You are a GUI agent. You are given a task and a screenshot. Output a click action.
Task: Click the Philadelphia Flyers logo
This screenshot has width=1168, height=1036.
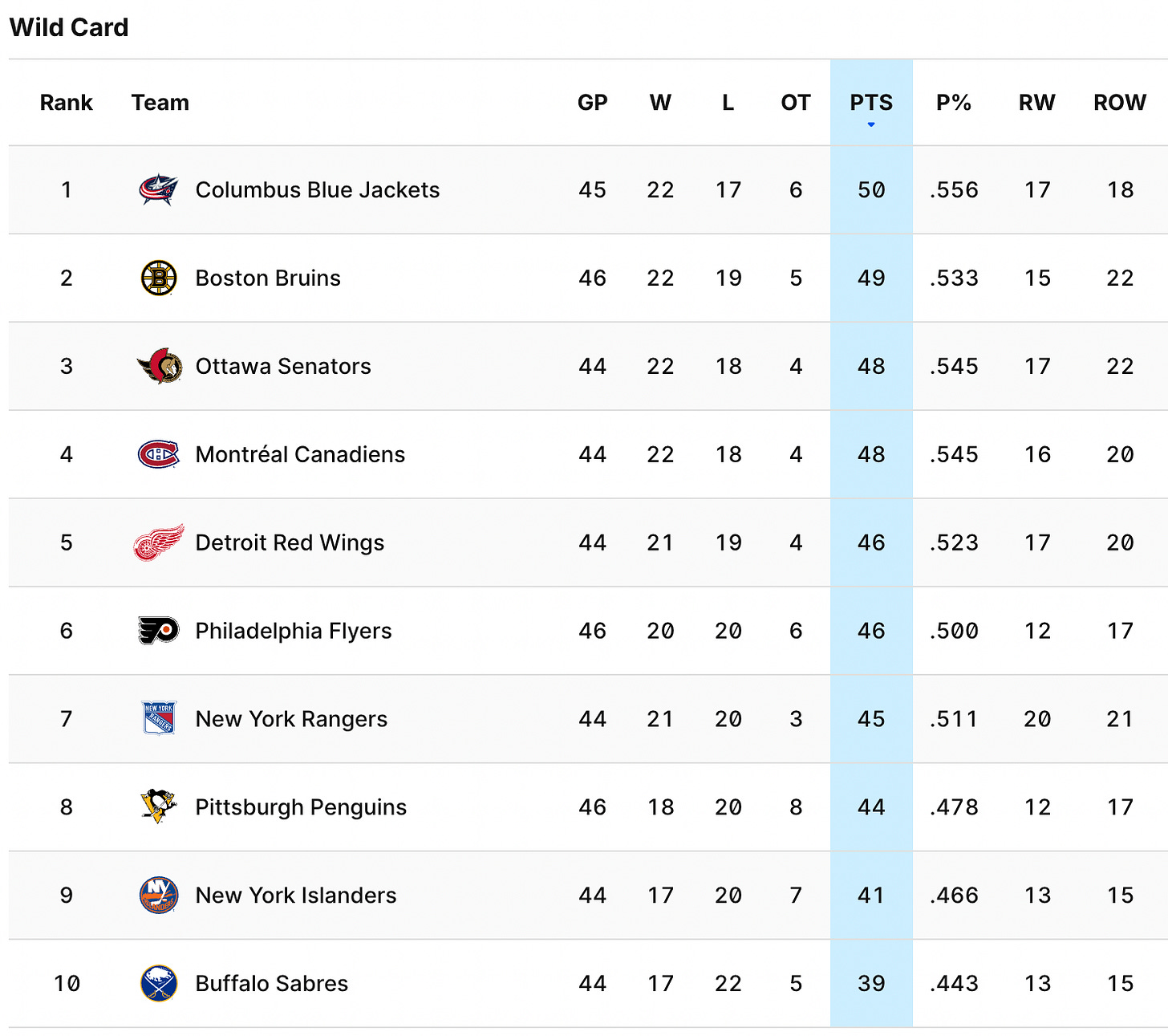tap(159, 631)
